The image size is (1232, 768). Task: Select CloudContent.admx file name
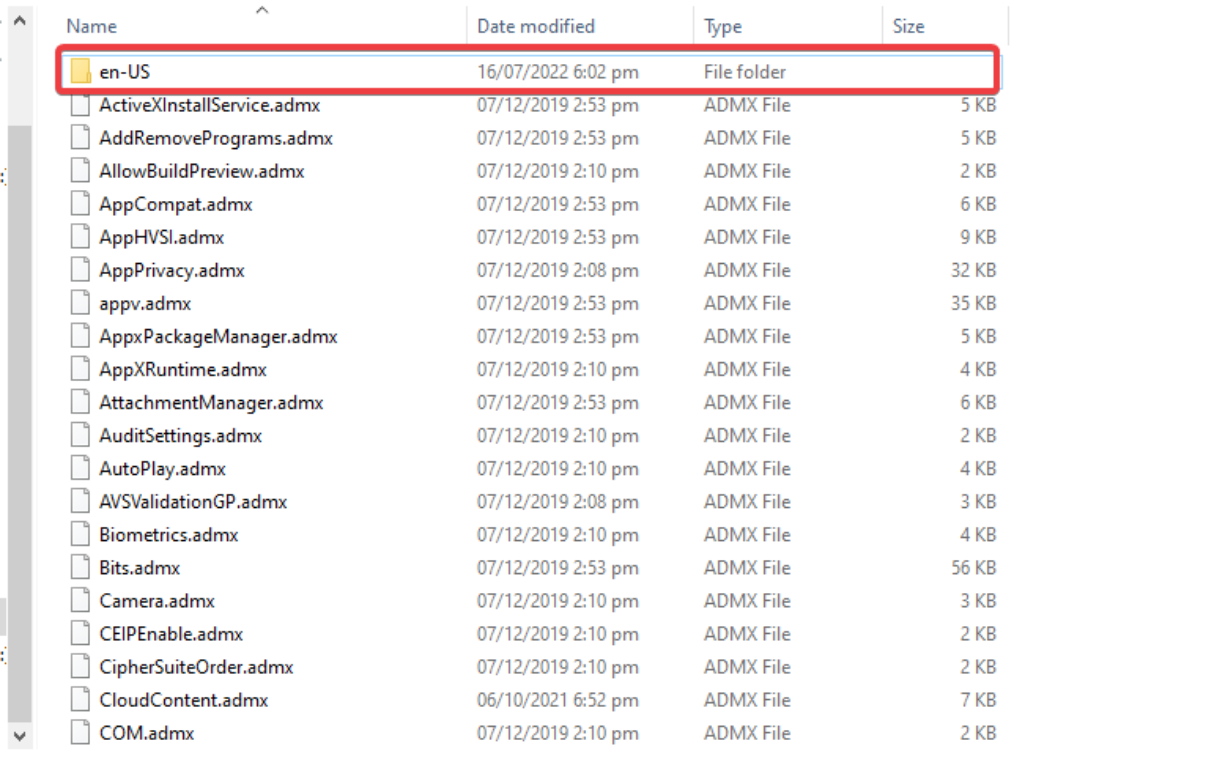[x=184, y=699]
